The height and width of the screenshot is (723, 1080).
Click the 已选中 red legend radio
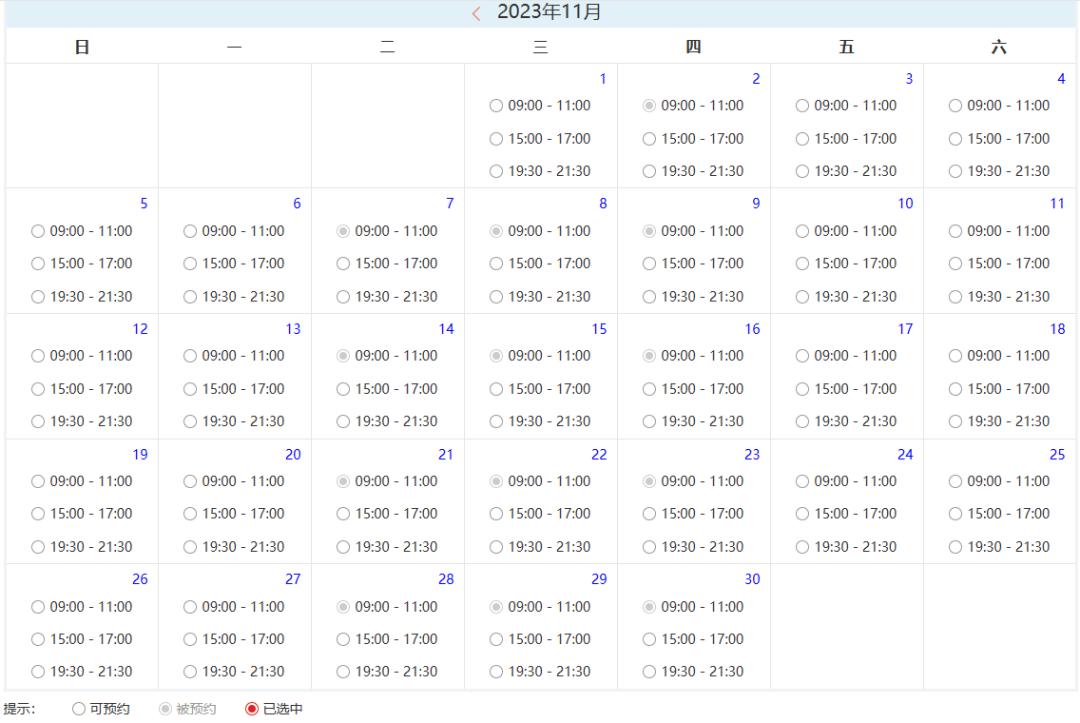[252, 709]
